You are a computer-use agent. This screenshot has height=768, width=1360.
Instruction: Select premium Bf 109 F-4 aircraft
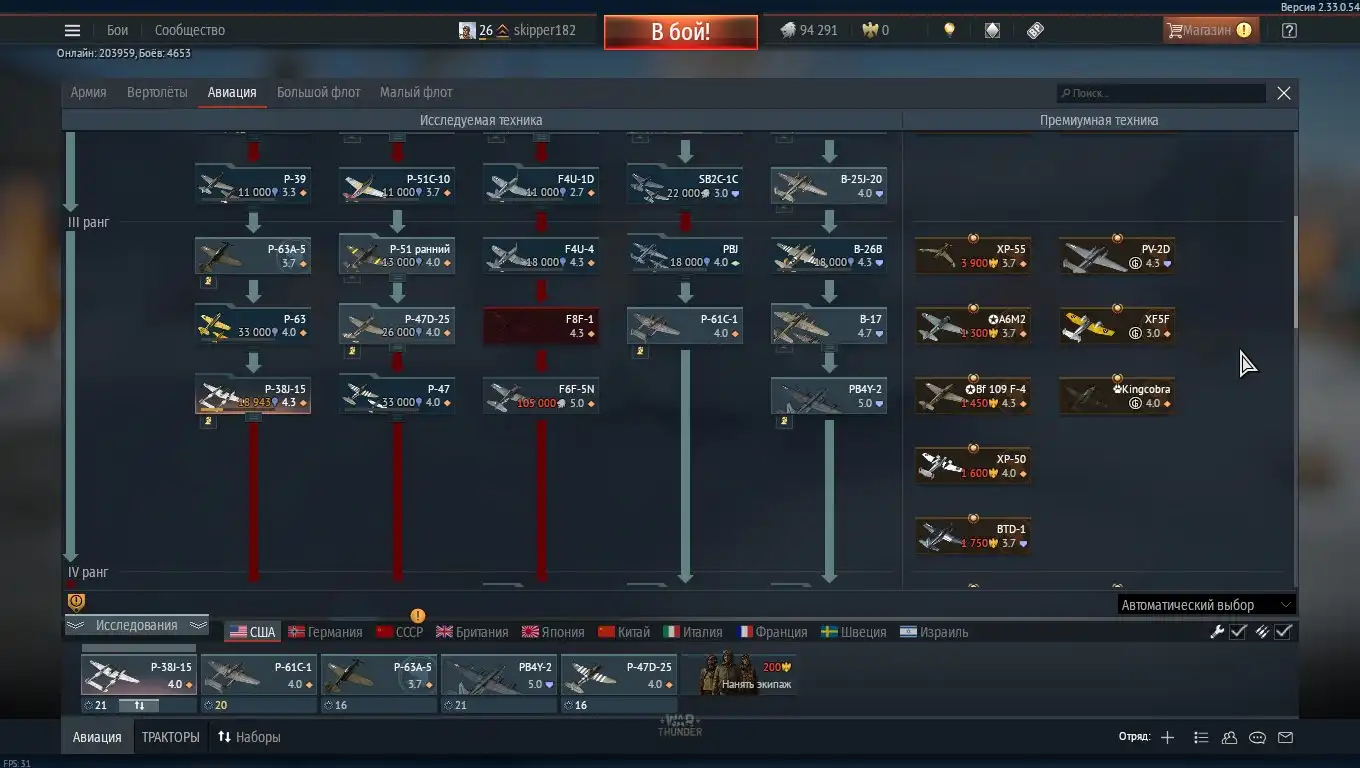click(x=973, y=396)
